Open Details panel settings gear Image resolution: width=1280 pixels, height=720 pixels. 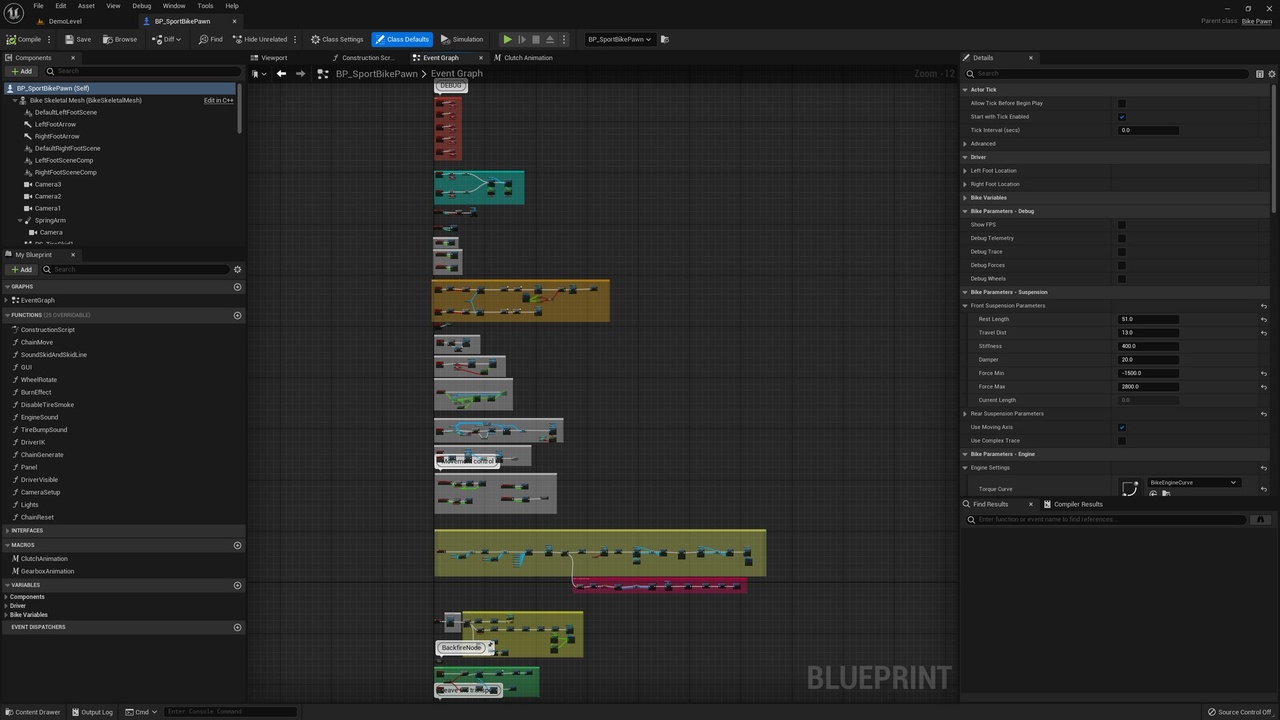click(x=1272, y=73)
